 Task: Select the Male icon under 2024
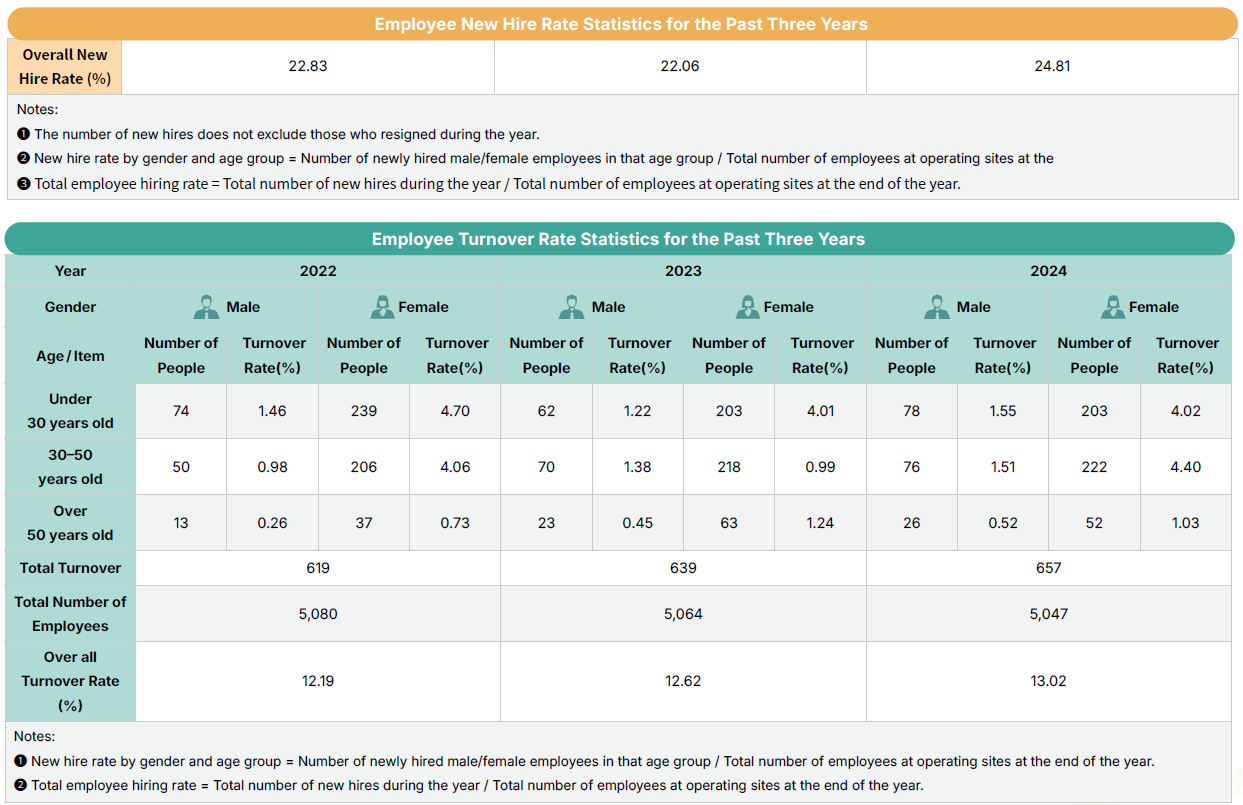coord(936,307)
